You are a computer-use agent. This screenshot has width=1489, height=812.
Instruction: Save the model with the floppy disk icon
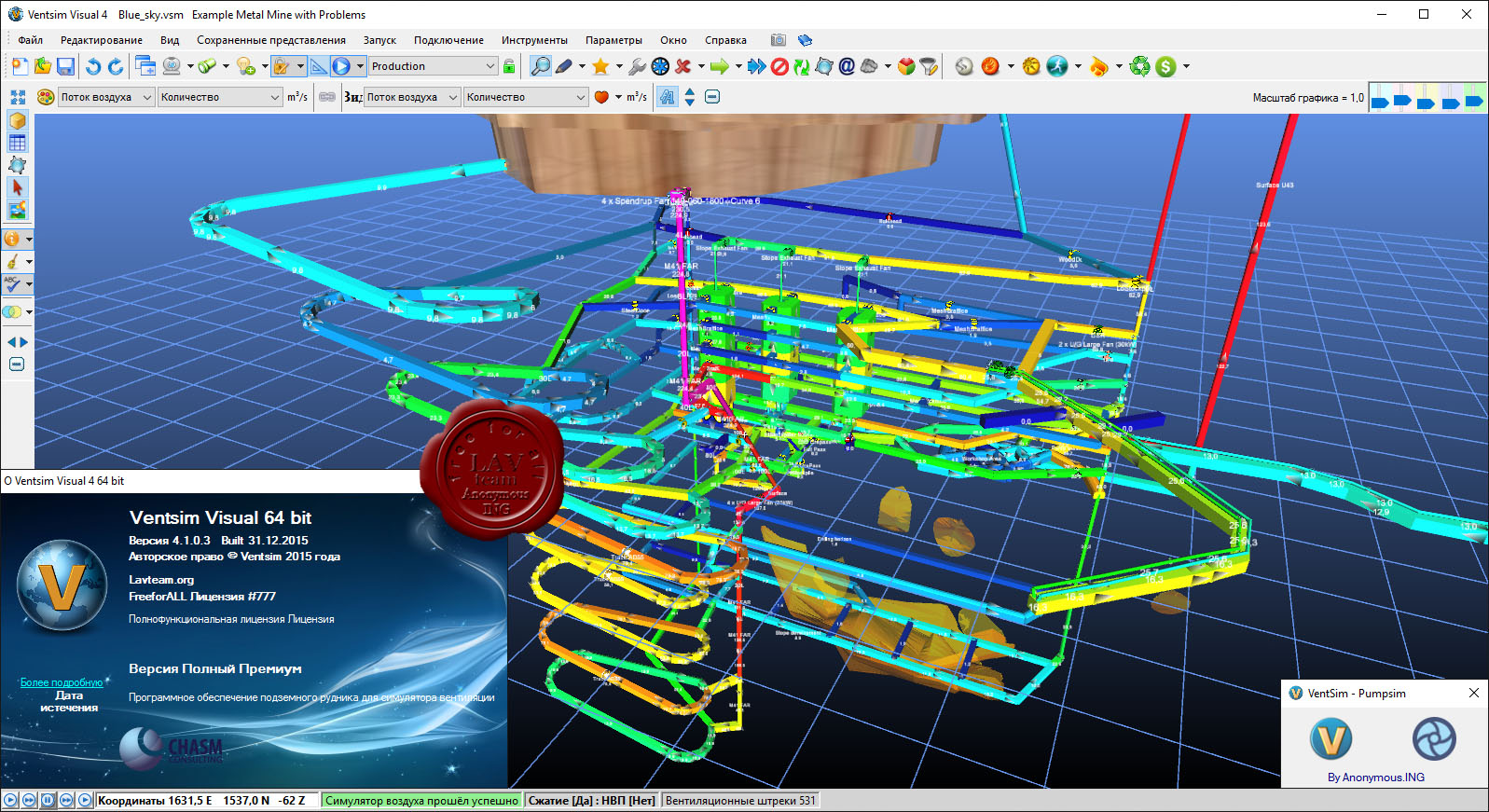click(x=65, y=66)
